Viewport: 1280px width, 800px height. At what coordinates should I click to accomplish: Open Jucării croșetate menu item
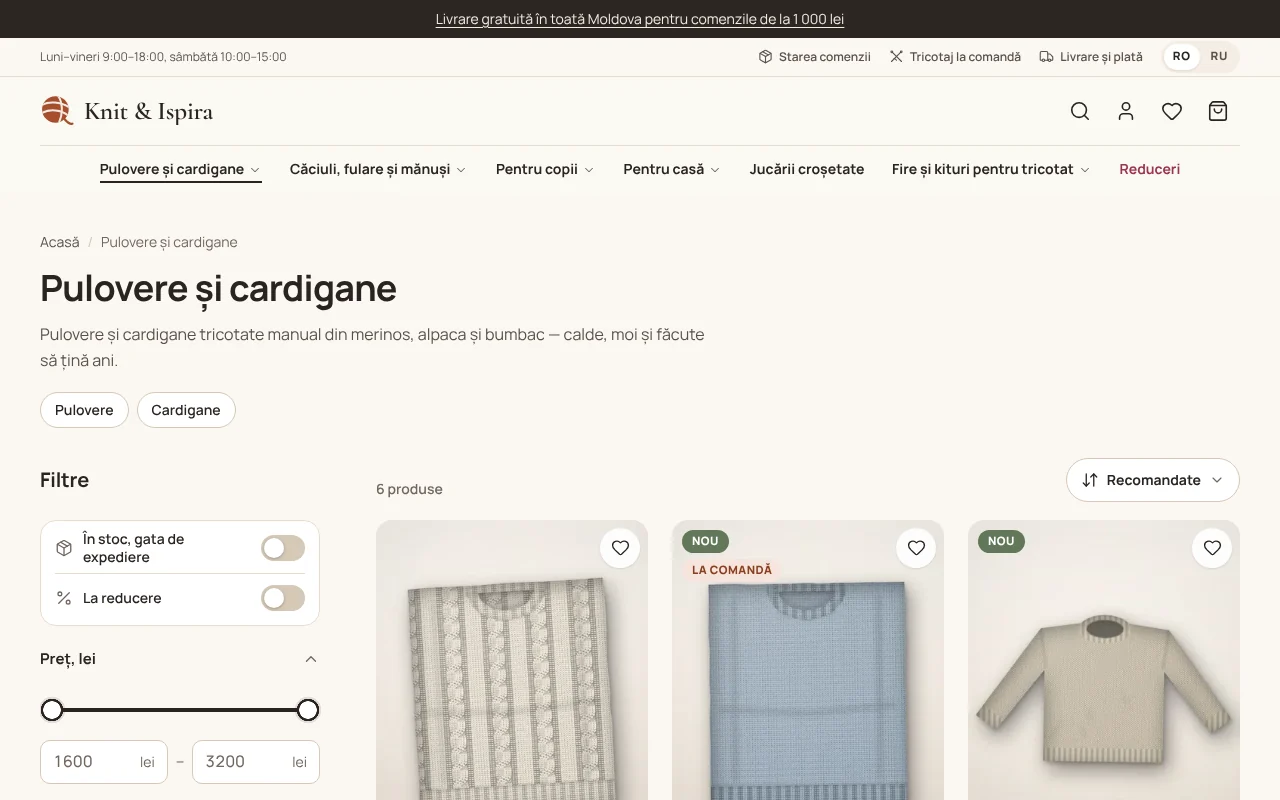pyautogui.click(x=807, y=169)
